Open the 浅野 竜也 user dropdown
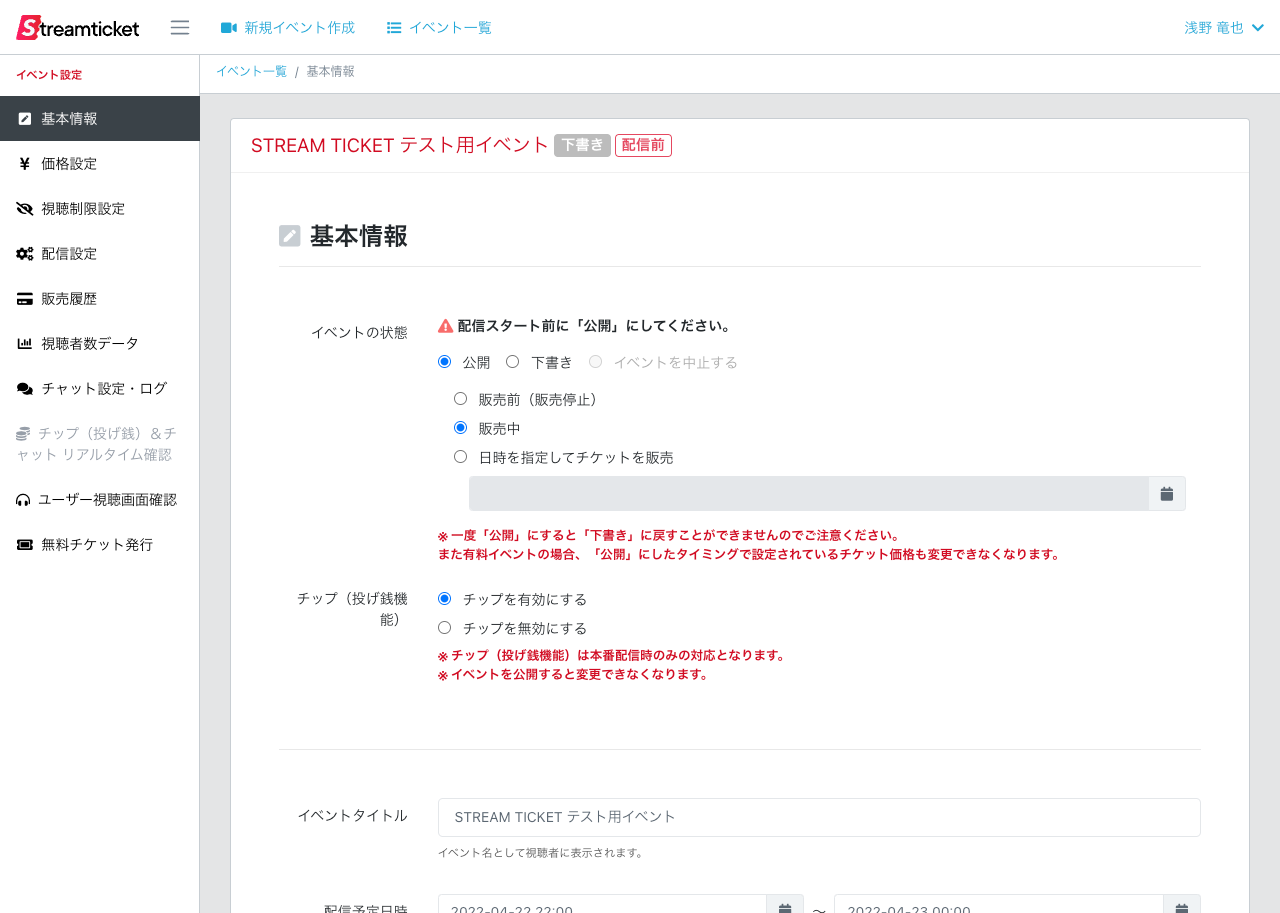The image size is (1280, 913). click(x=1224, y=28)
